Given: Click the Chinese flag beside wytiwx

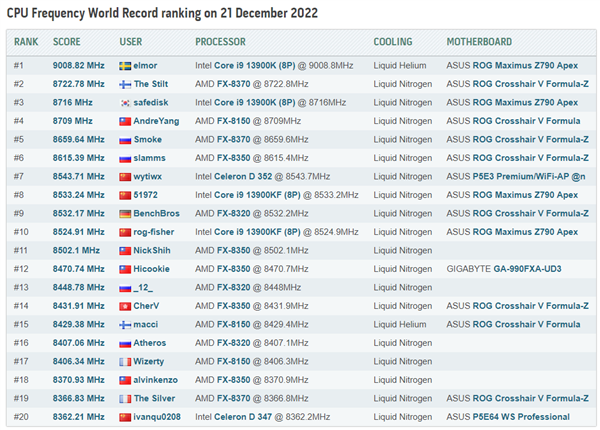Looking at the screenshot, I should click(125, 177).
